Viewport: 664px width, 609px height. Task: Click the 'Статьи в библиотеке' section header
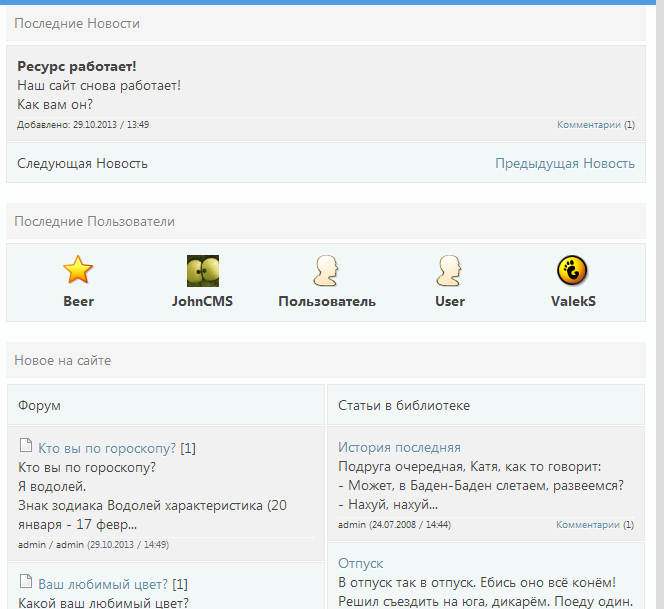pyautogui.click(x=404, y=405)
